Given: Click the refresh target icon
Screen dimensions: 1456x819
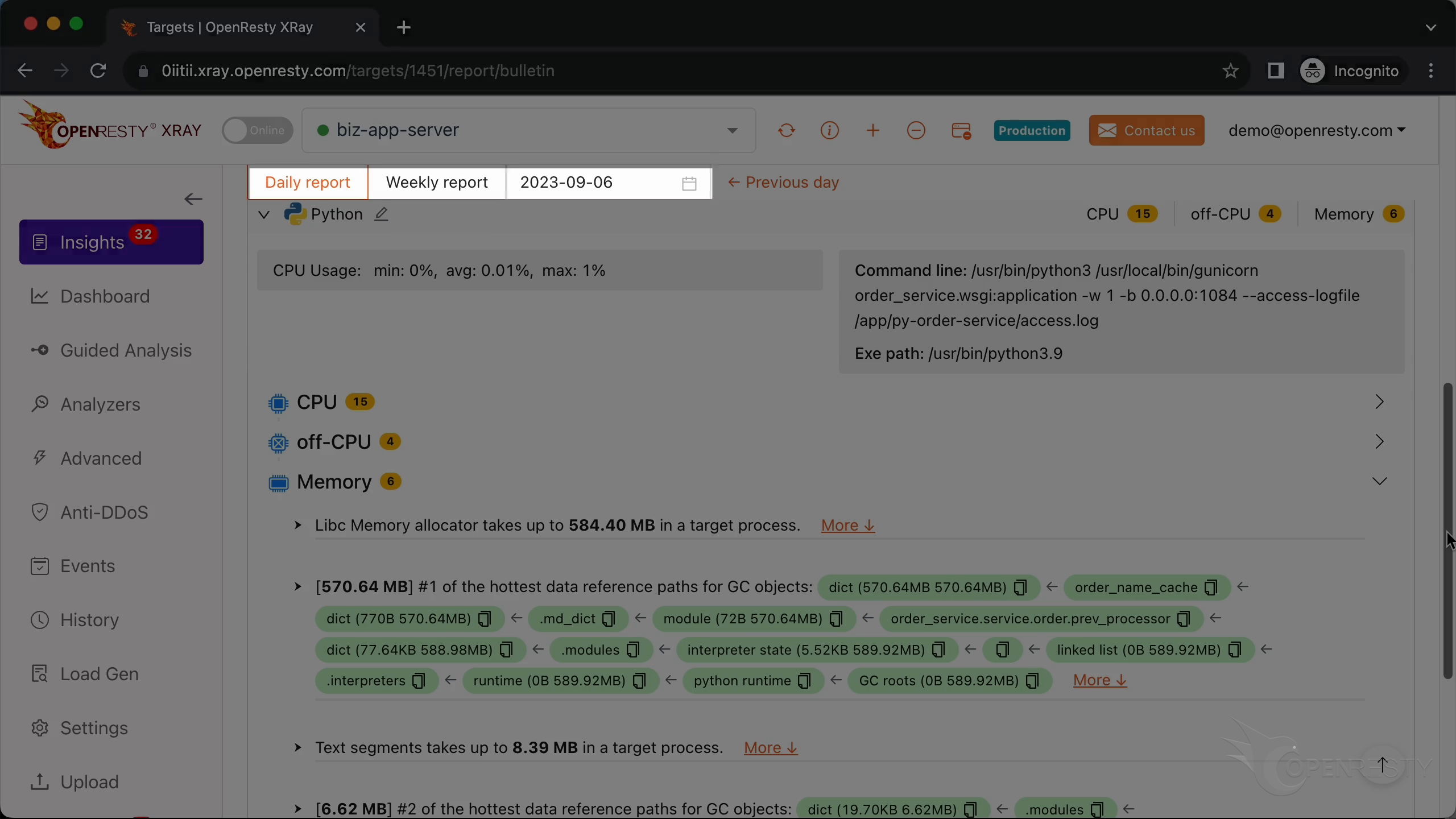Looking at the screenshot, I should (786, 131).
